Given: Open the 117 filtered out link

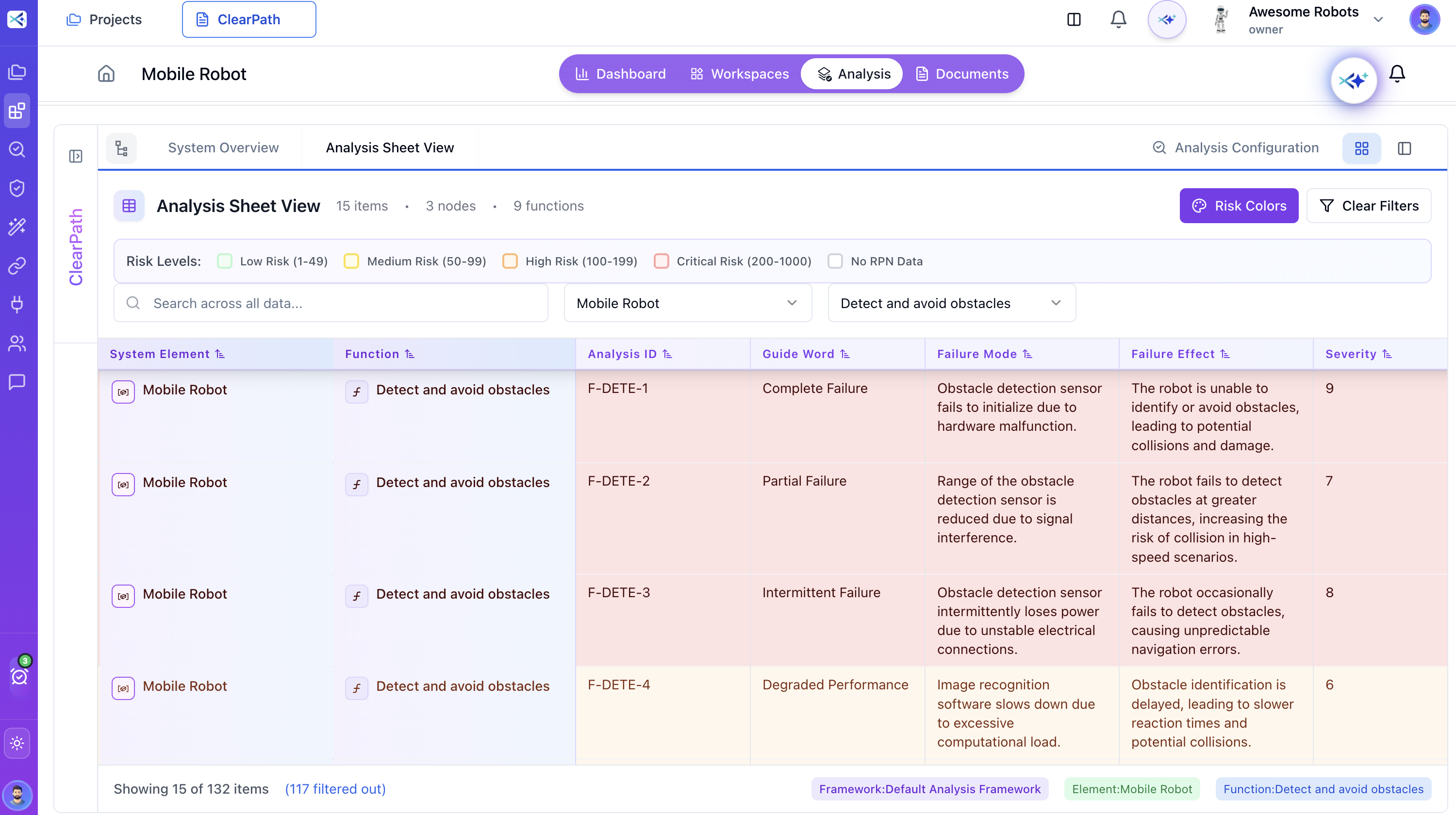Looking at the screenshot, I should pyautogui.click(x=336, y=789).
